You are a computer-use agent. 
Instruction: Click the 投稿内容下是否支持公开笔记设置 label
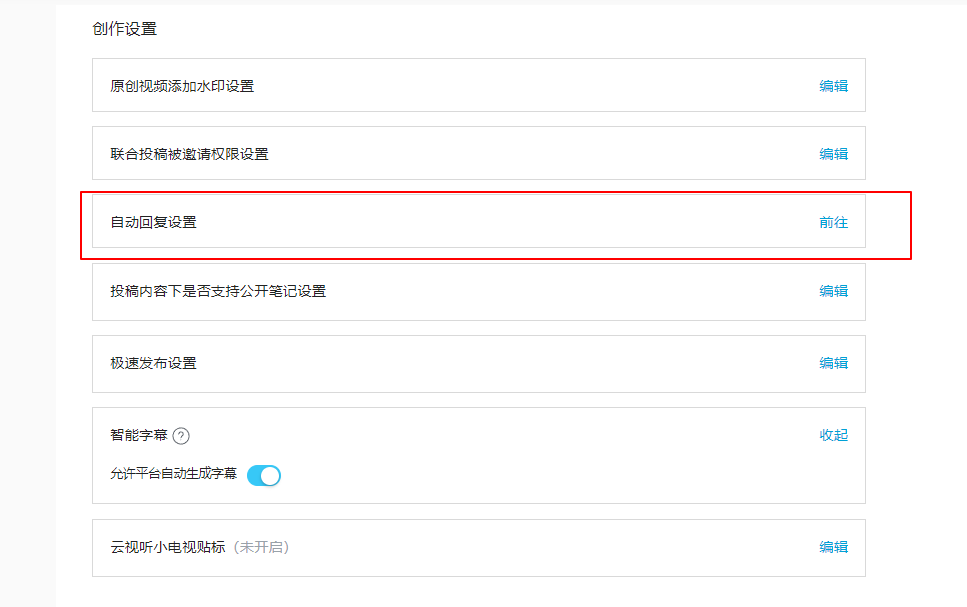218,291
